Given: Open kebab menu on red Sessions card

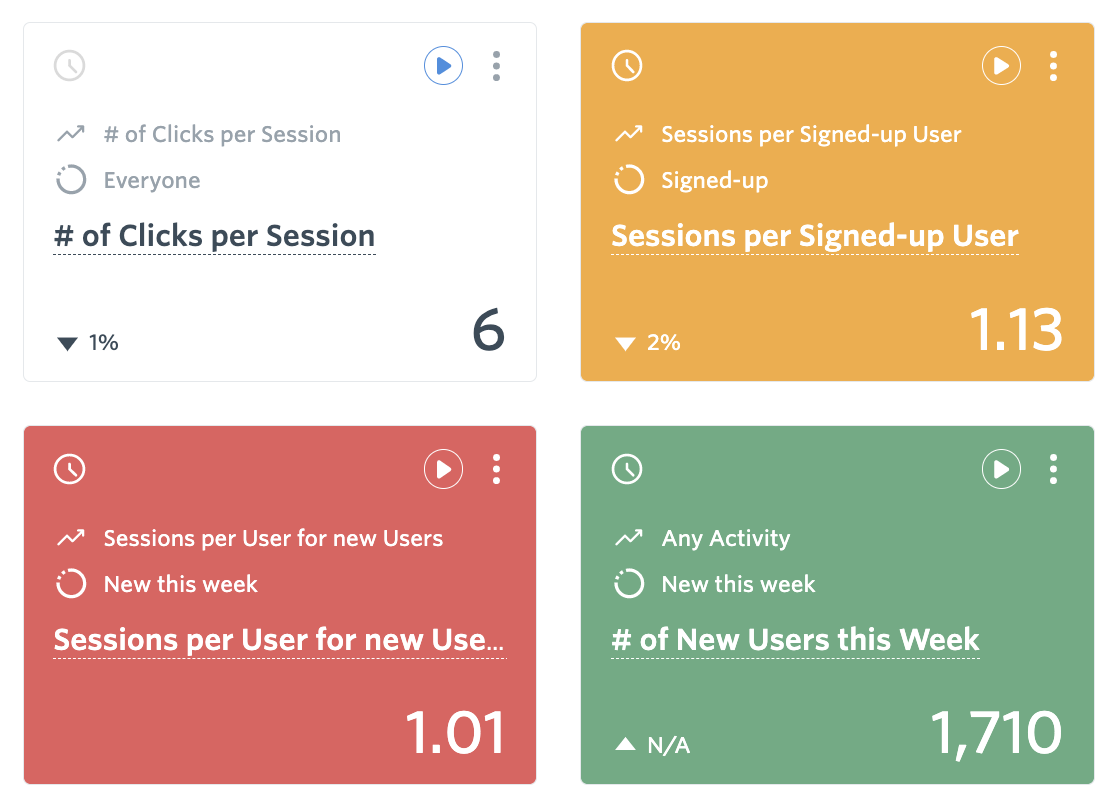Looking at the screenshot, I should coord(496,469).
